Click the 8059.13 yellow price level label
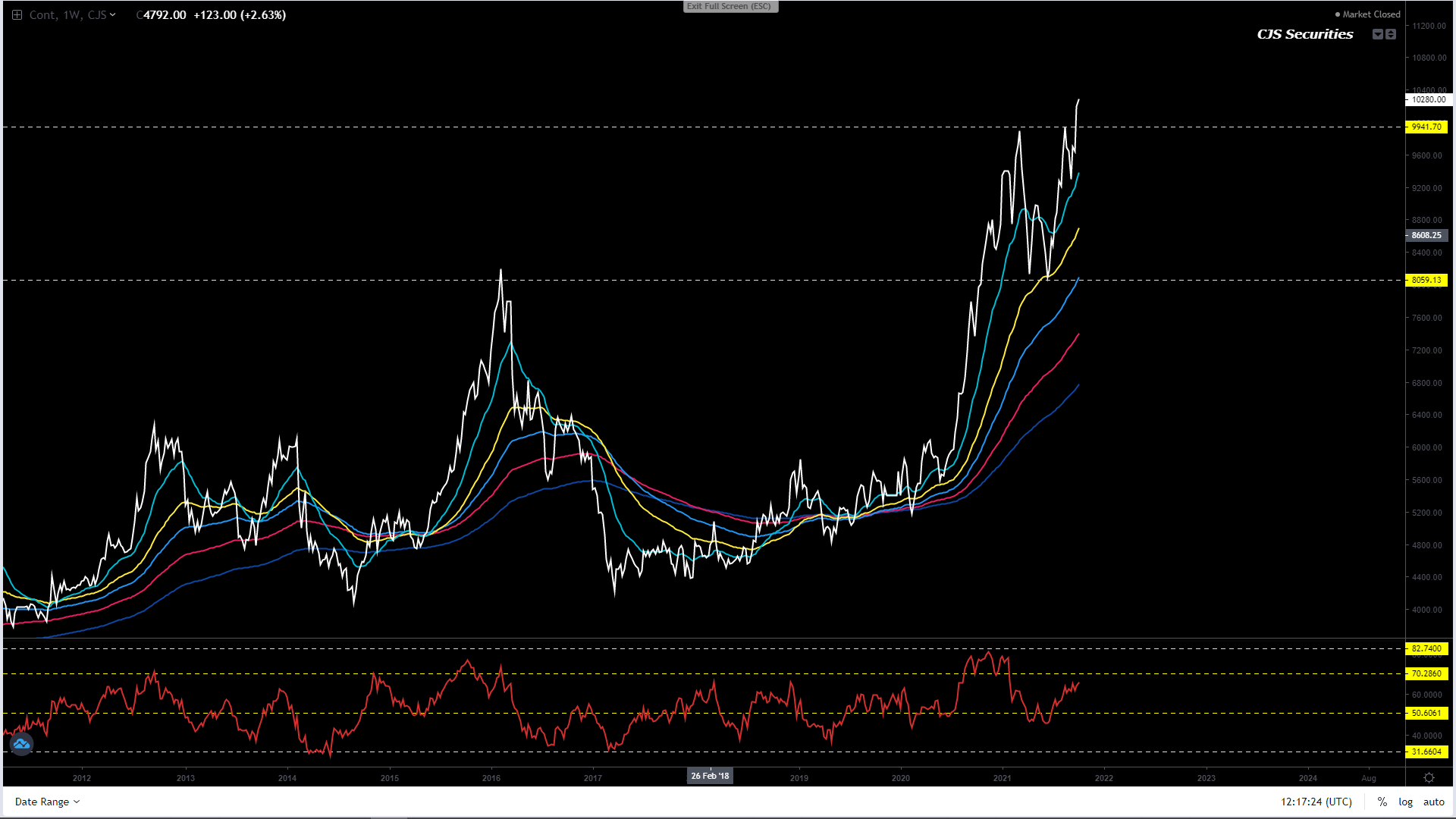The image size is (1456, 819). tap(1426, 280)
